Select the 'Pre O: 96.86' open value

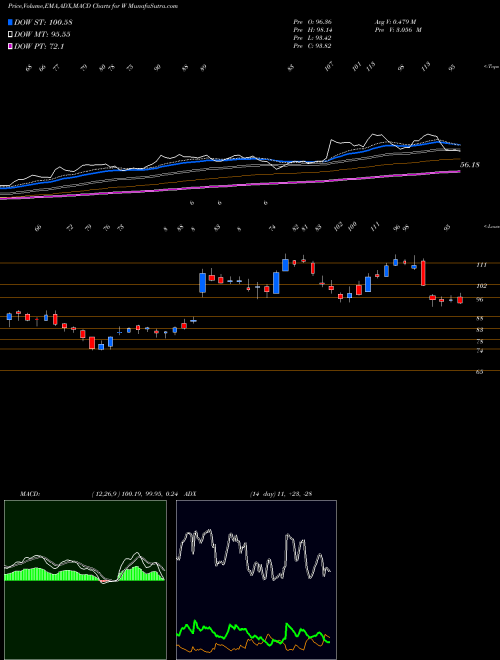click(x=312, y=22)
